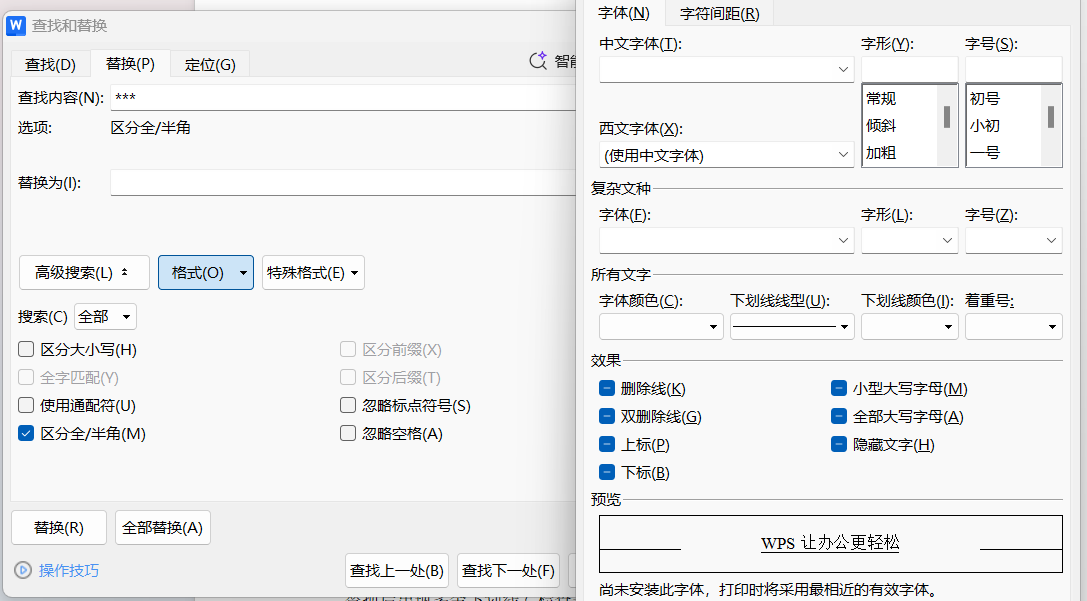1087x601 pixels.
Task: Enable 使用通配符 option
Action: pyautogui.click(x=25, y=405)
